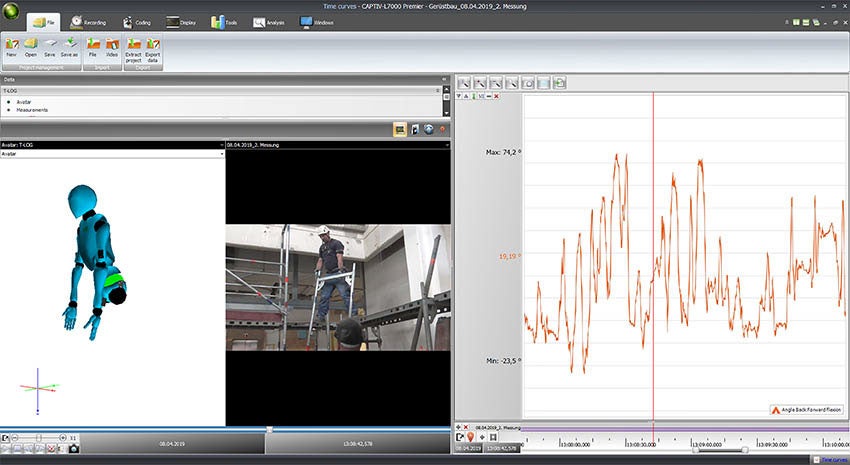Import a File
Screen dimensions: 850x465
[x=93, y=47]
